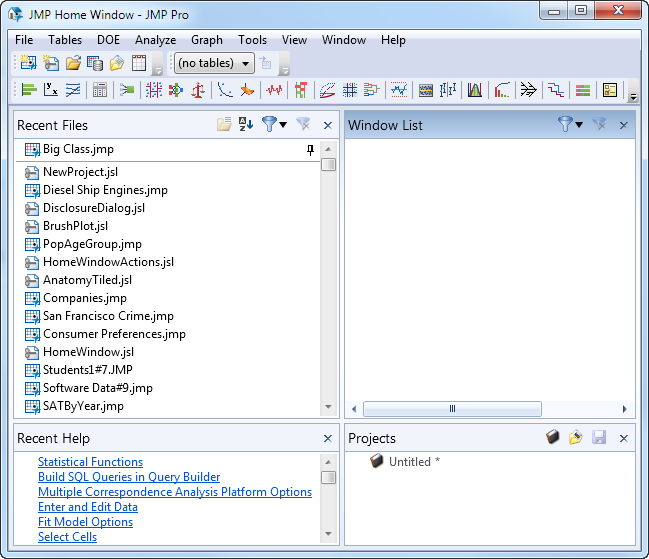The image size is (649, 559).
Task: Expand the overflow grip beside the tables dropdown
Action: pos(284,70)
